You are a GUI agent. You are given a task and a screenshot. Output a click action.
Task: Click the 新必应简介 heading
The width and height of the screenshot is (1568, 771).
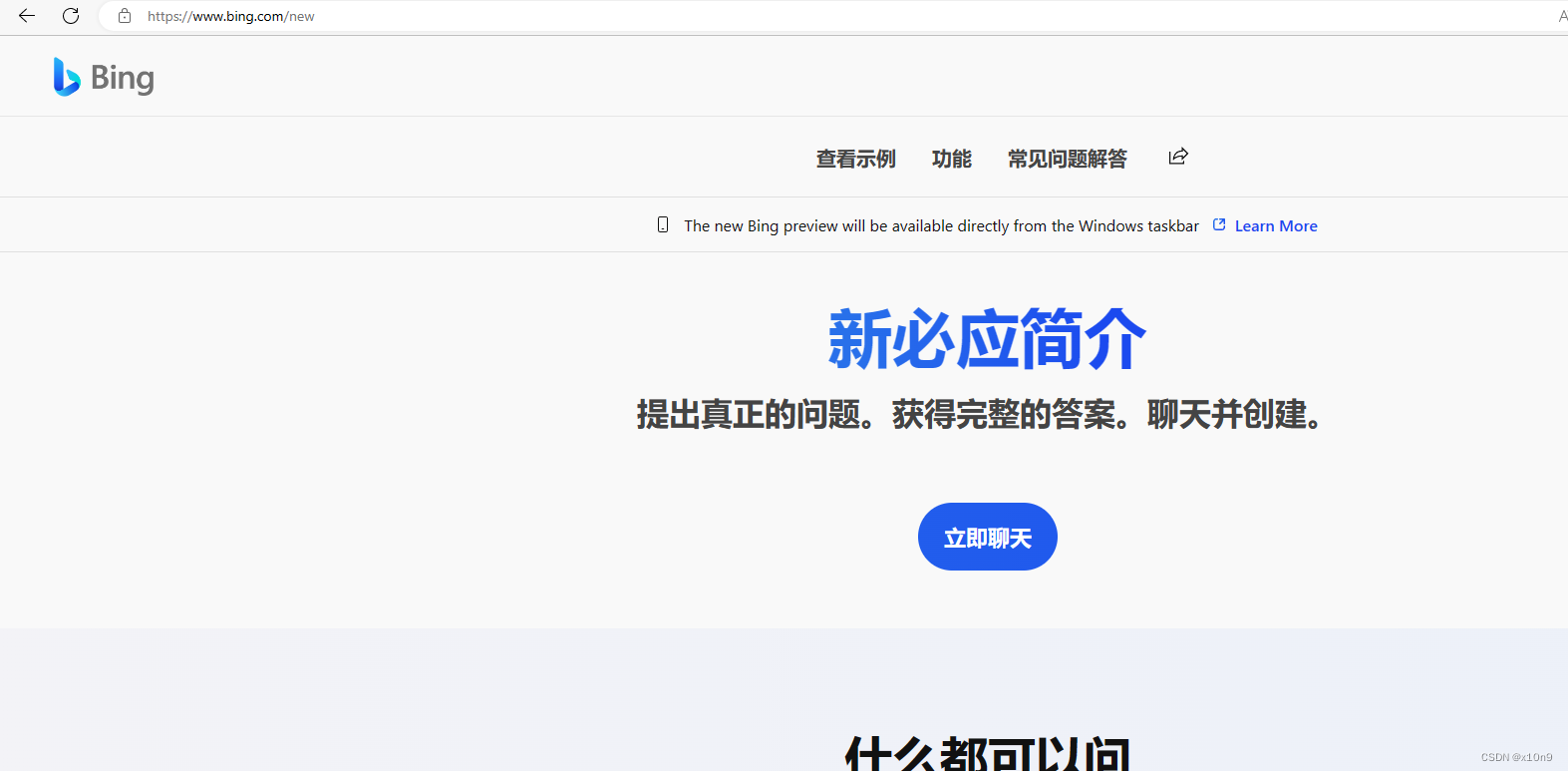[x=988, y=339]
